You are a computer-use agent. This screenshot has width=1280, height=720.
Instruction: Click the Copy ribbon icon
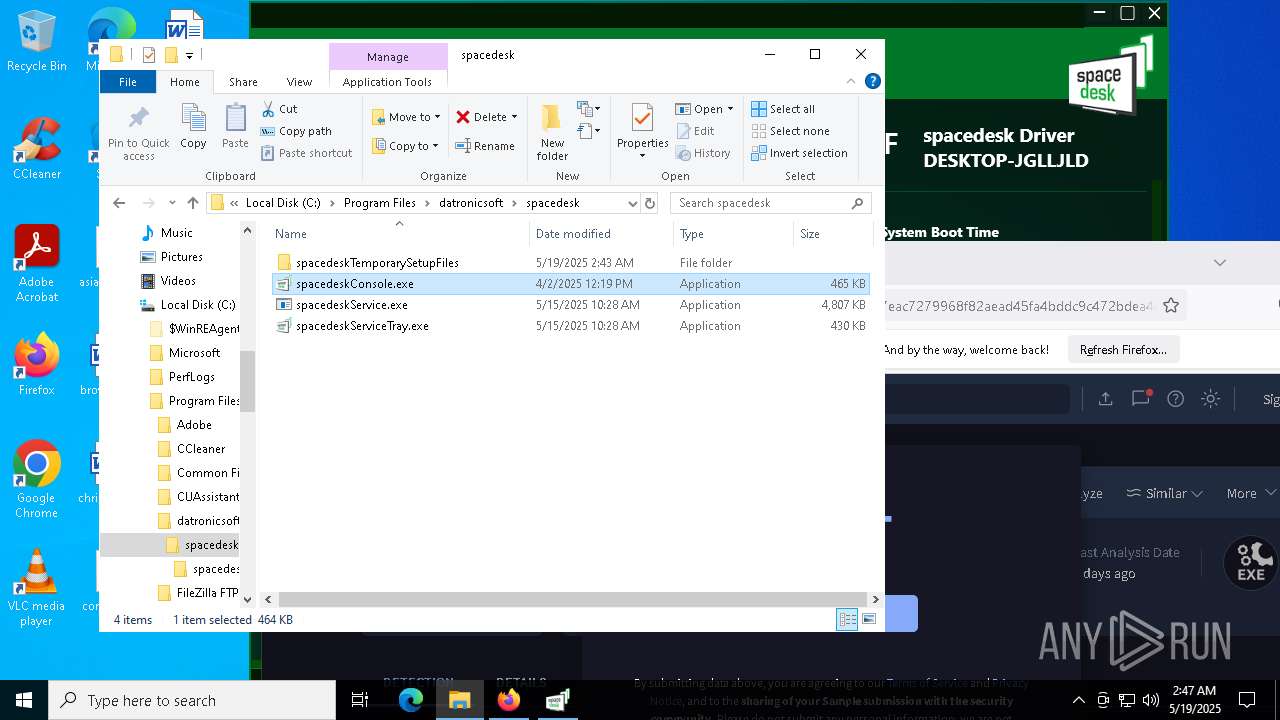click(x=193, y=127)
